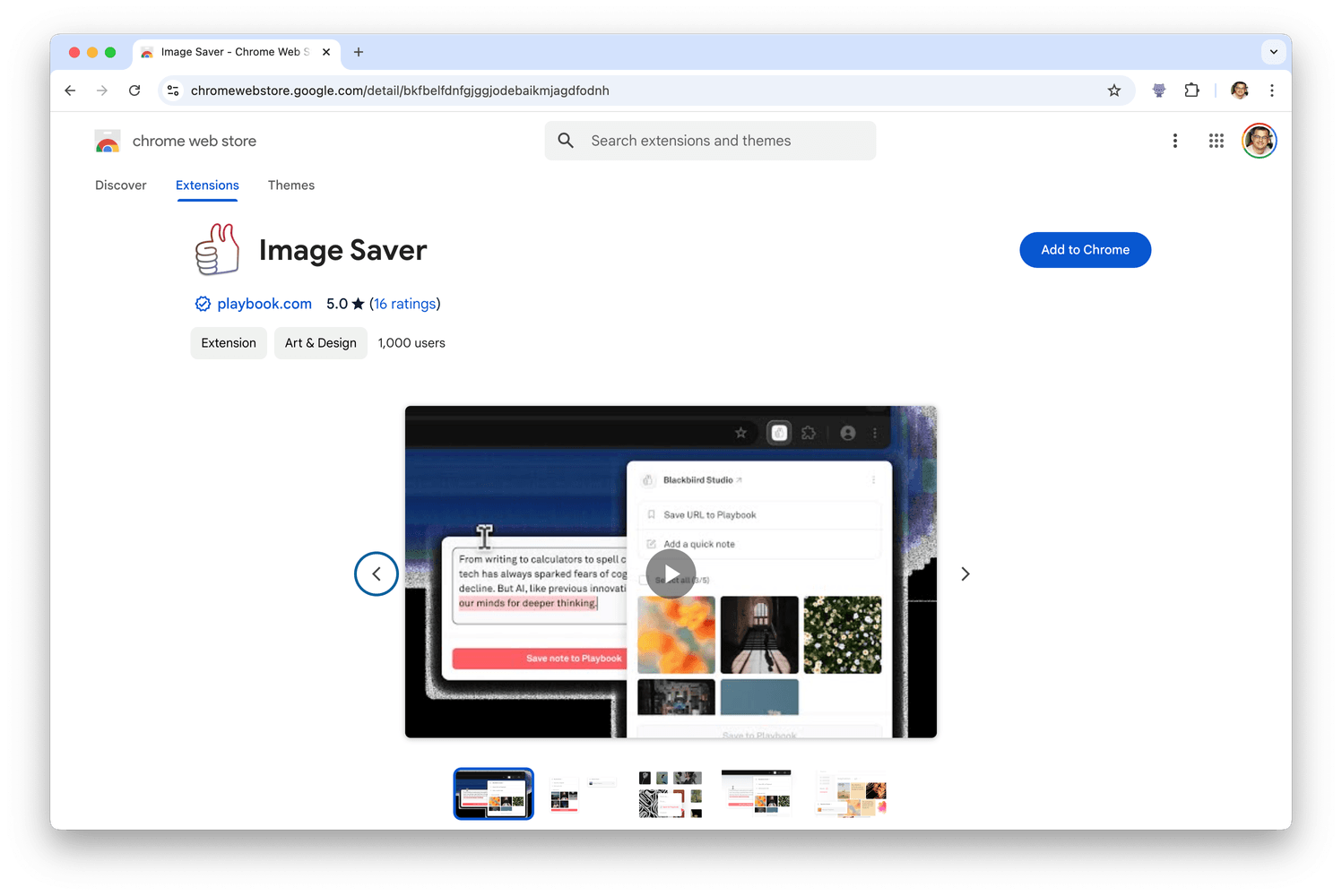This screenshot has width=1342, height=896.
Task: Click the verified publisher badge beside playbook.com
Action: pos(203,304)
